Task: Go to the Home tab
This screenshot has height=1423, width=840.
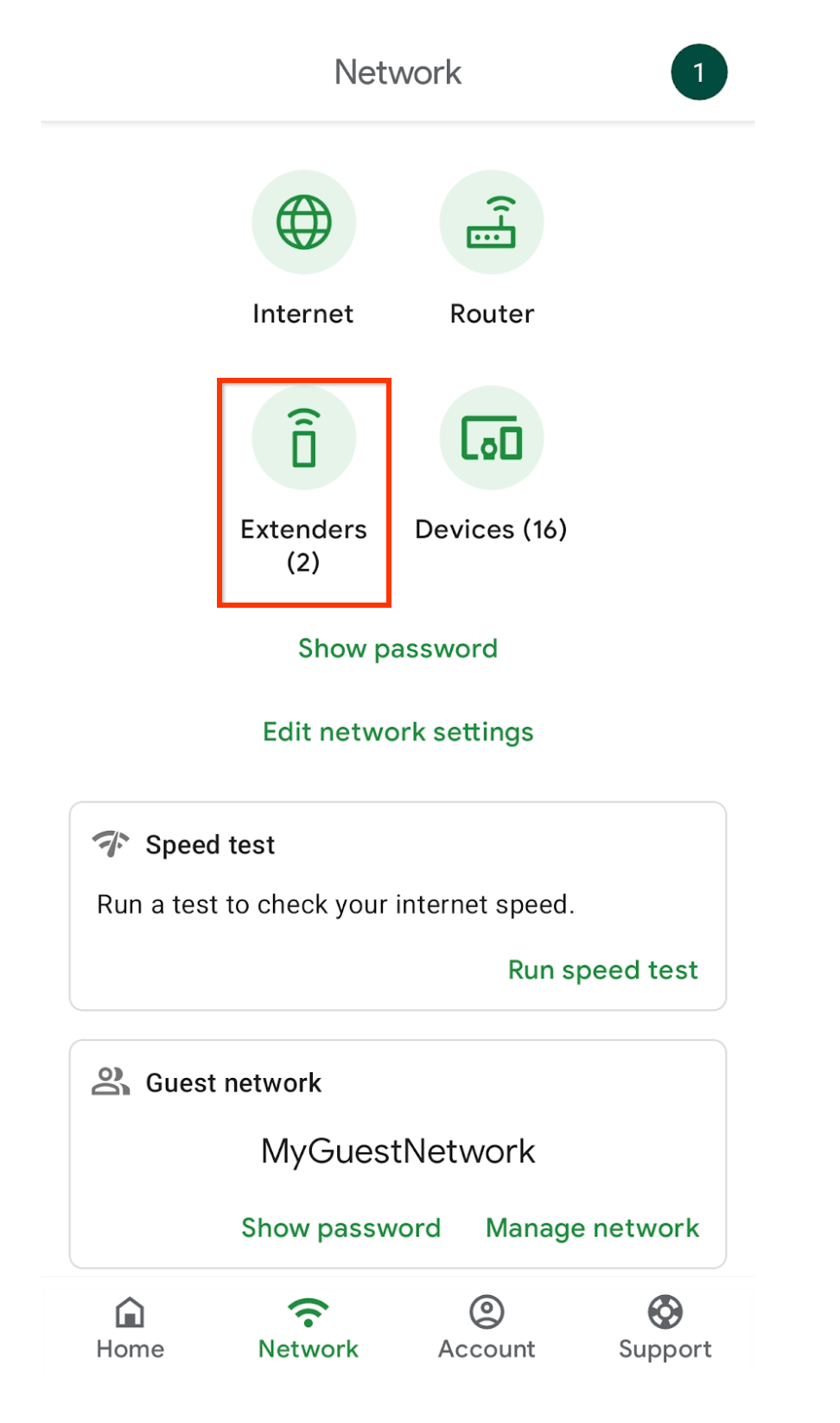Action: coord(130,1328)
